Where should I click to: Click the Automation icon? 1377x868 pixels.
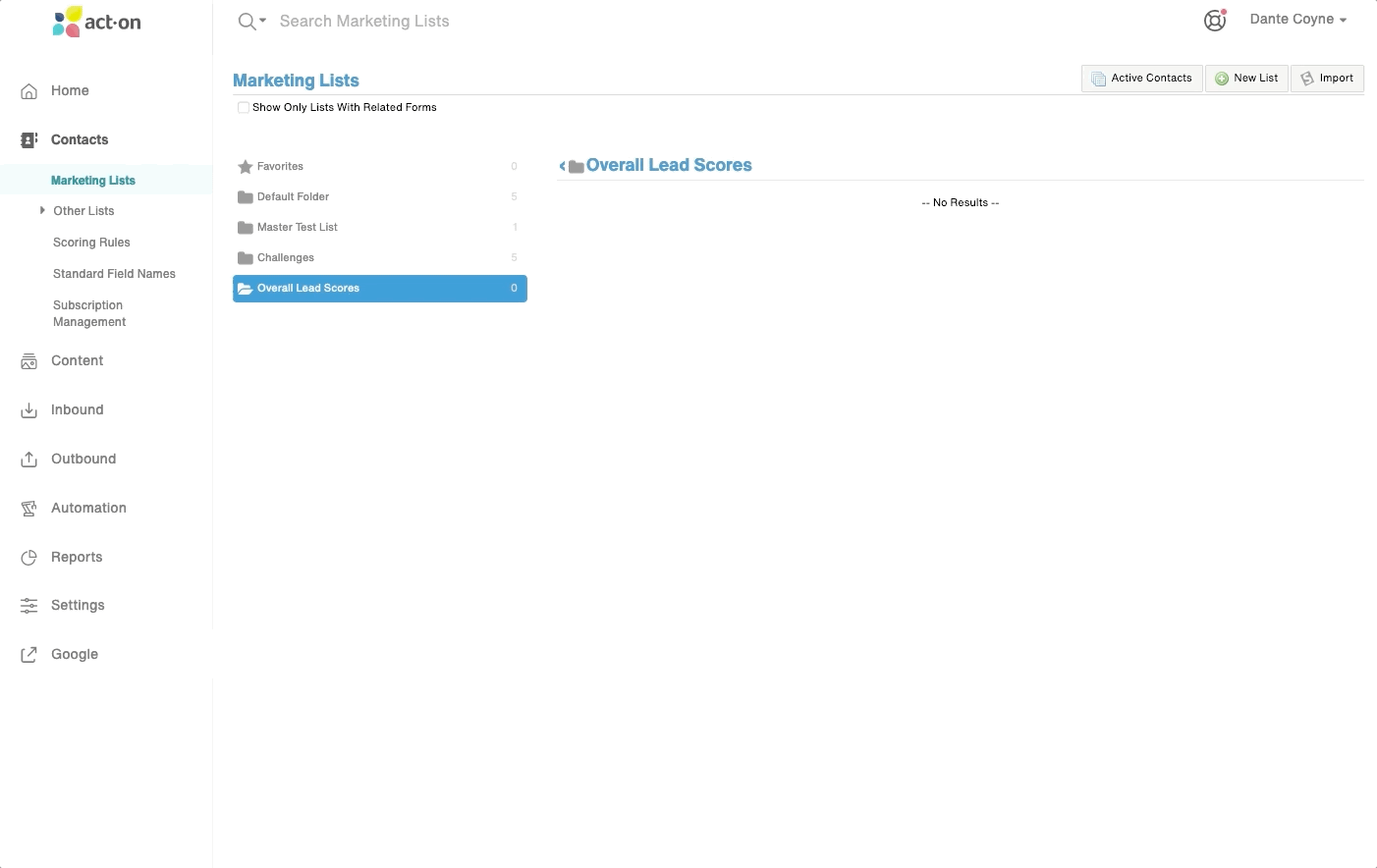29,509
